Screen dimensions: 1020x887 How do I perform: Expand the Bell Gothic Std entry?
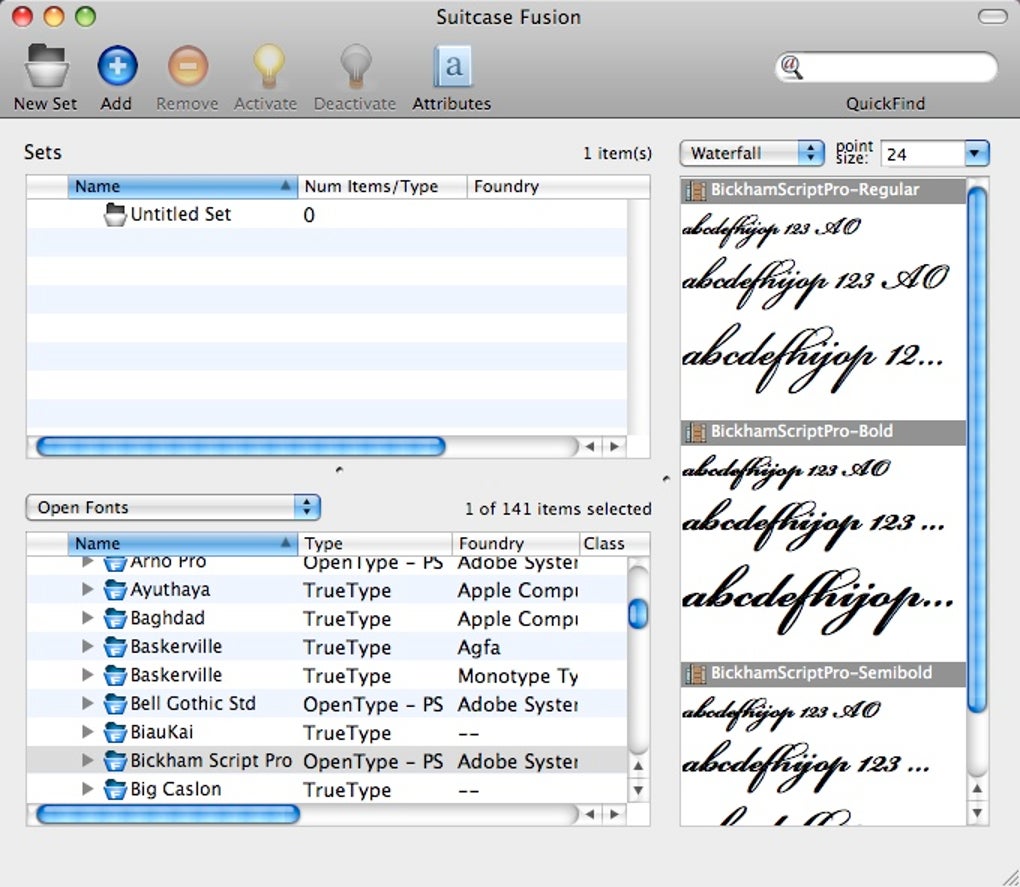tap(87, 704)
